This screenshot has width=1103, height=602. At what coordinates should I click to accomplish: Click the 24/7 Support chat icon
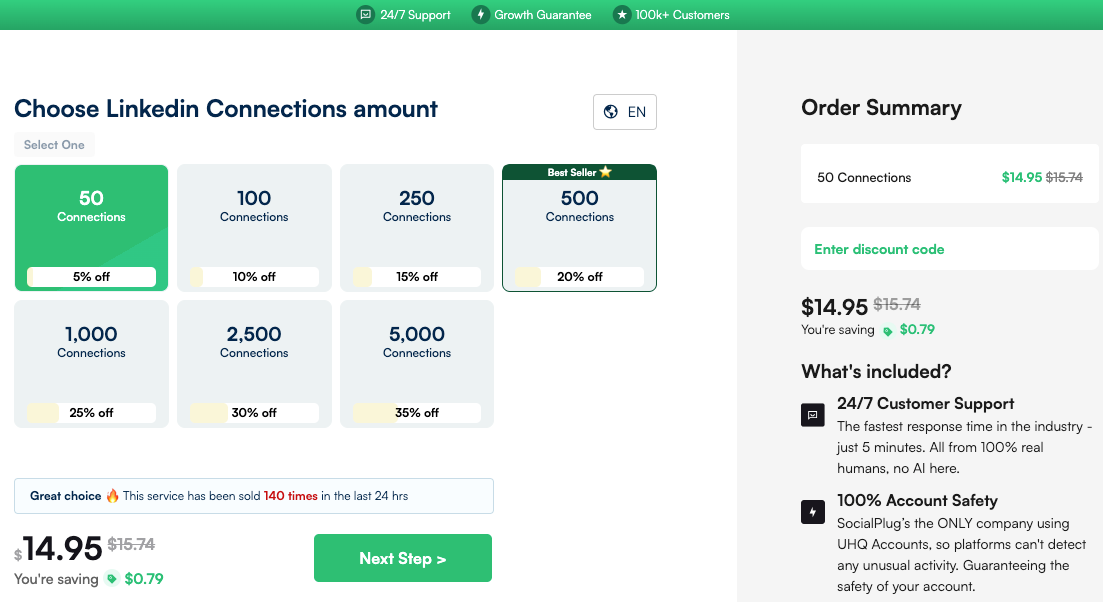point(365,15)
